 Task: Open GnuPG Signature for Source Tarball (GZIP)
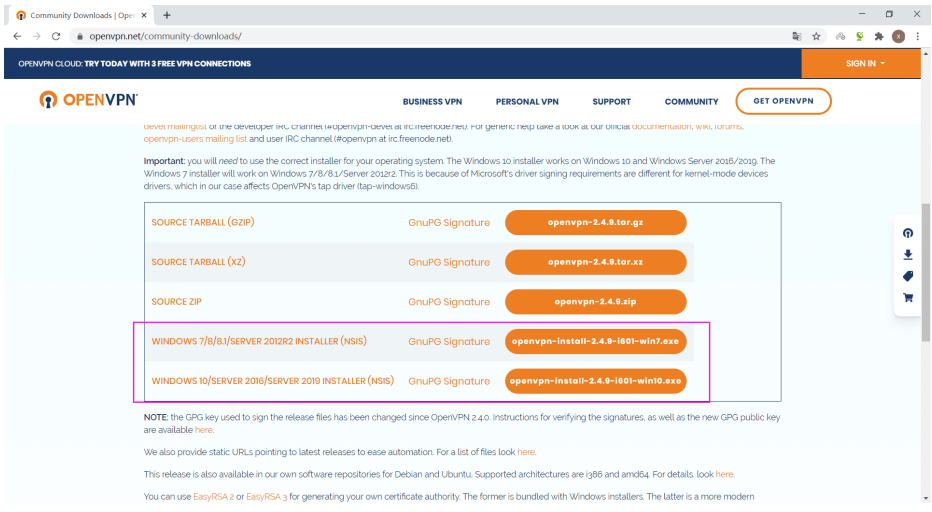[x=449, y=223]
